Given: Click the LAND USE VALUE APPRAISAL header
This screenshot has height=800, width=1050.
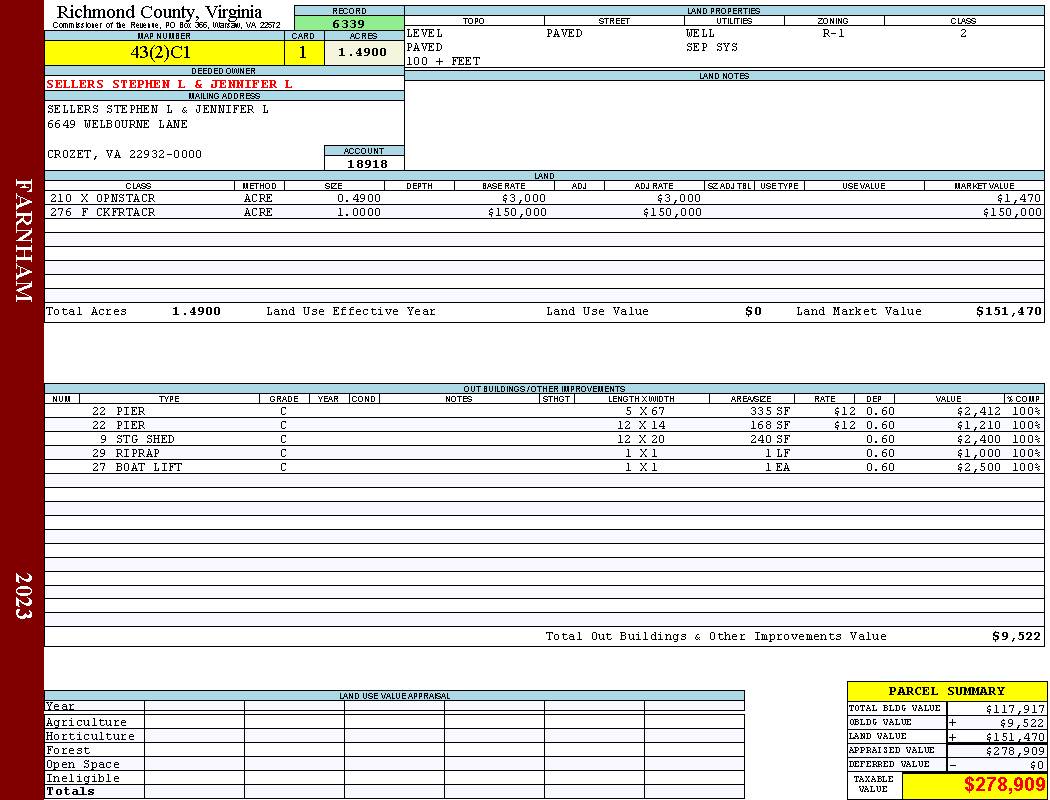Looking at the screenshot, I should pyautogui.click(x=394, y=696).
